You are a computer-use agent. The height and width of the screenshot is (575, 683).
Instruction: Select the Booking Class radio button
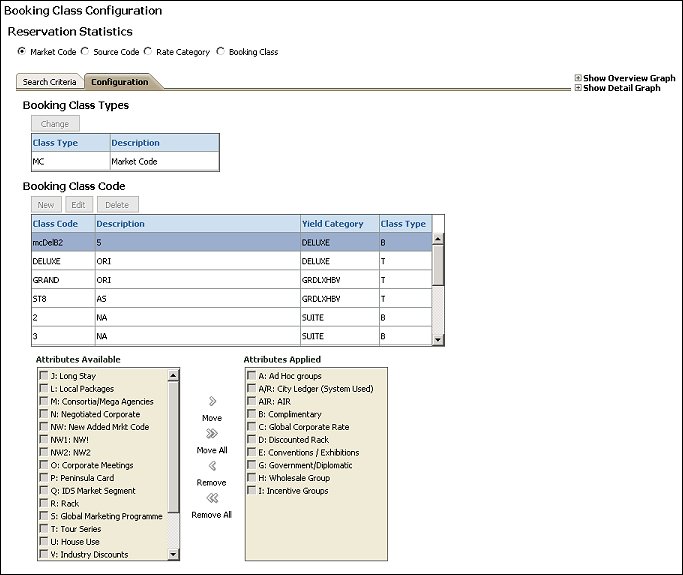pos(221,52)
